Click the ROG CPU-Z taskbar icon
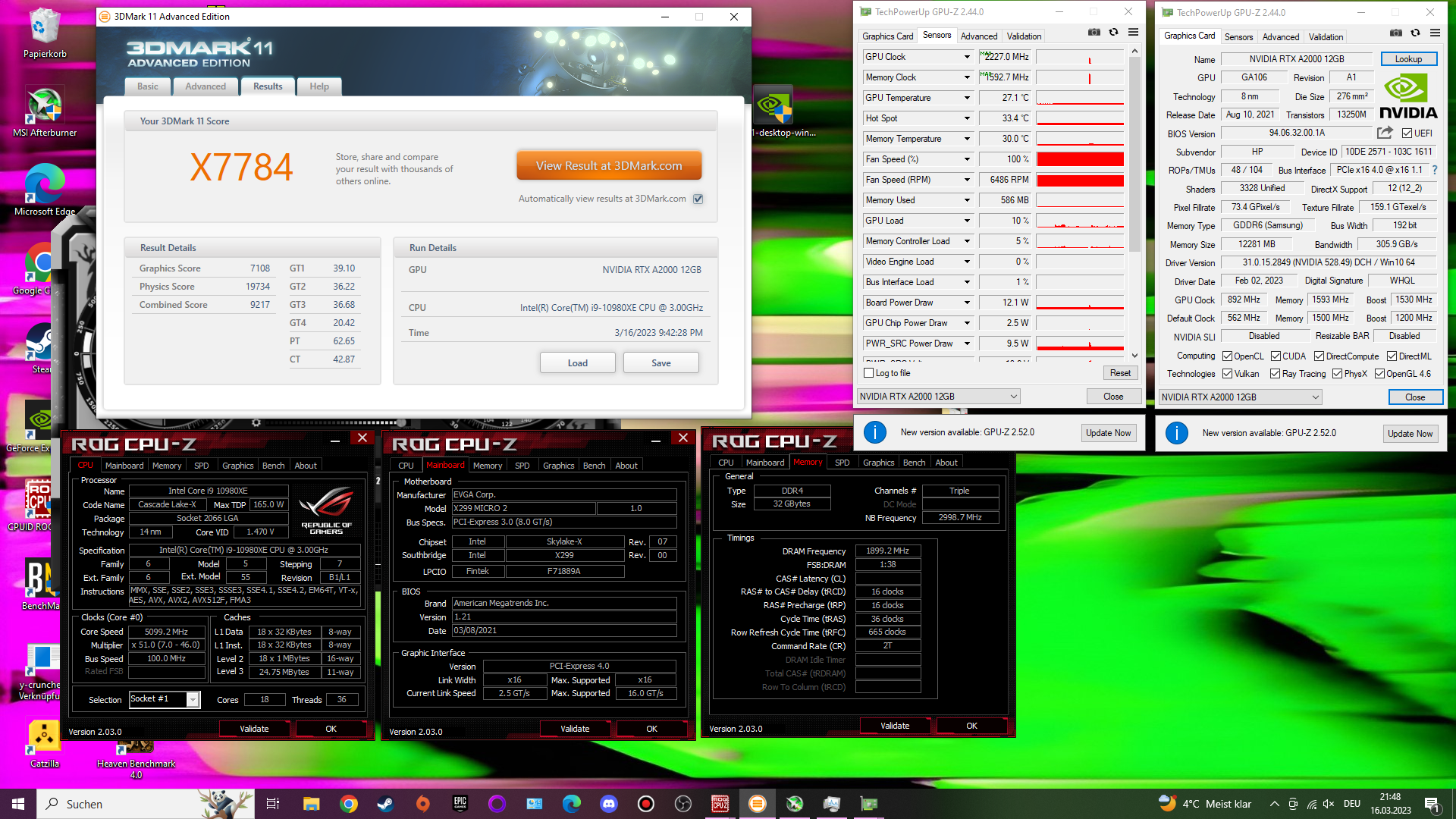This screenshot has height=819, width=1456. click(x=720, y=804)
